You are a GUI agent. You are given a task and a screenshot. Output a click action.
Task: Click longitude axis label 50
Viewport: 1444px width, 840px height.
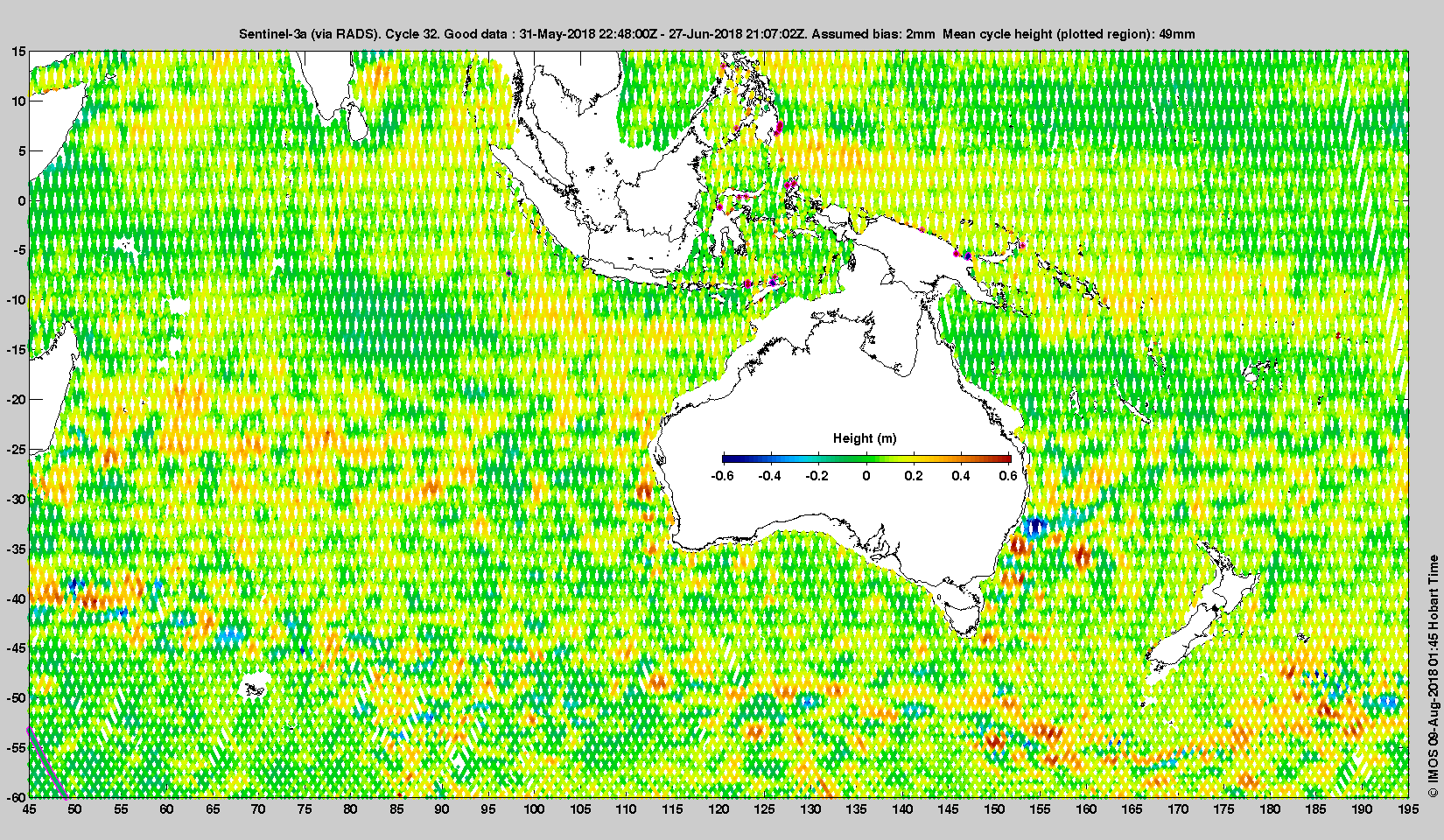(75, 809)
